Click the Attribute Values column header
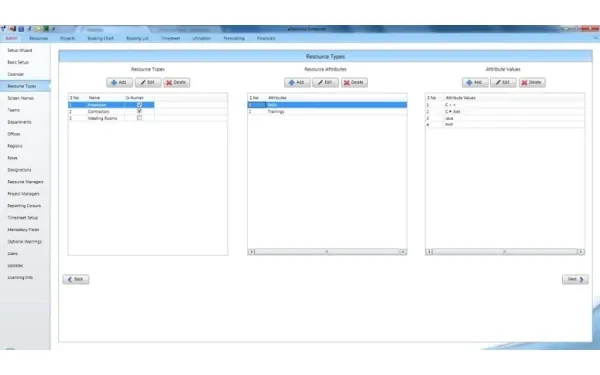This screenshot has width=600, height=375. 461,98
